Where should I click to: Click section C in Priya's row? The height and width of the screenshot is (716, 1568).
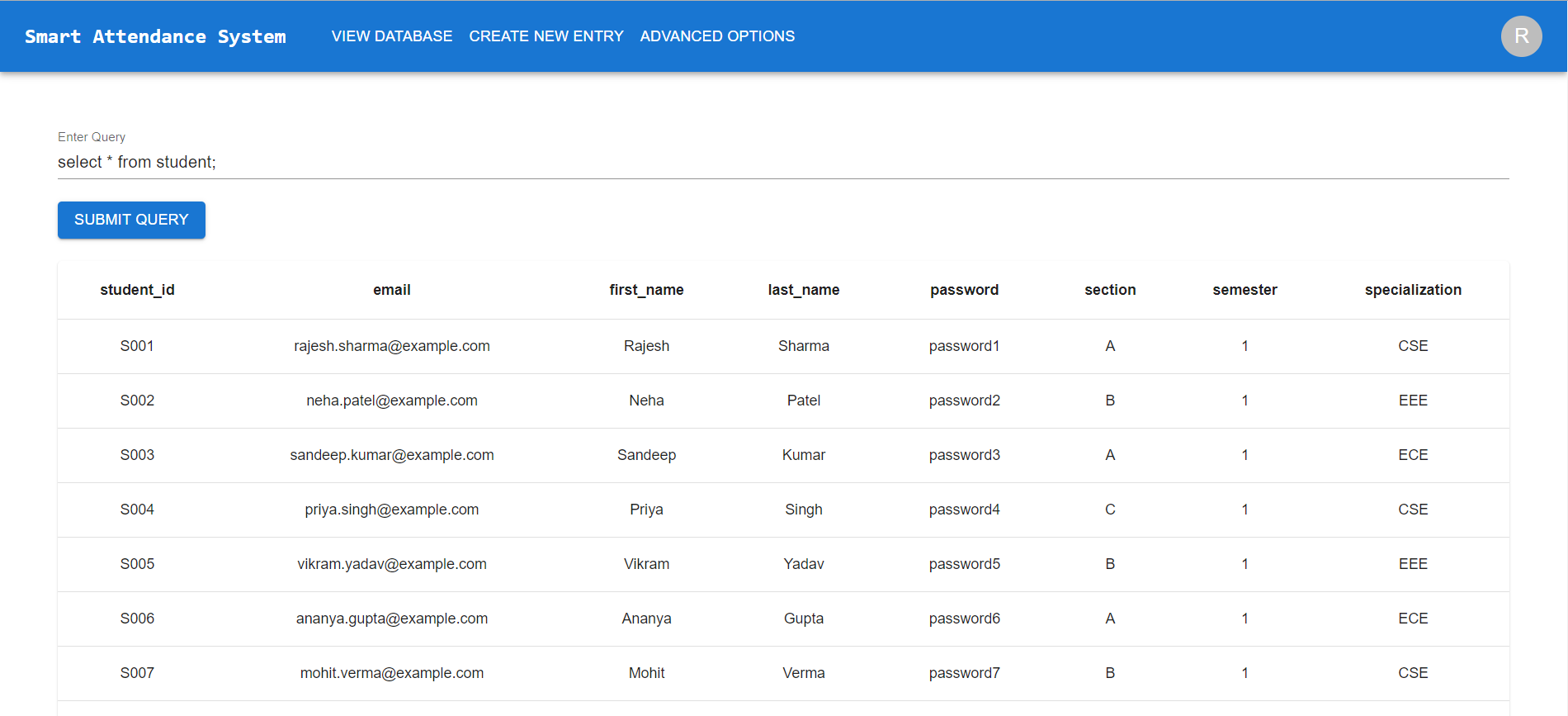1110,510
